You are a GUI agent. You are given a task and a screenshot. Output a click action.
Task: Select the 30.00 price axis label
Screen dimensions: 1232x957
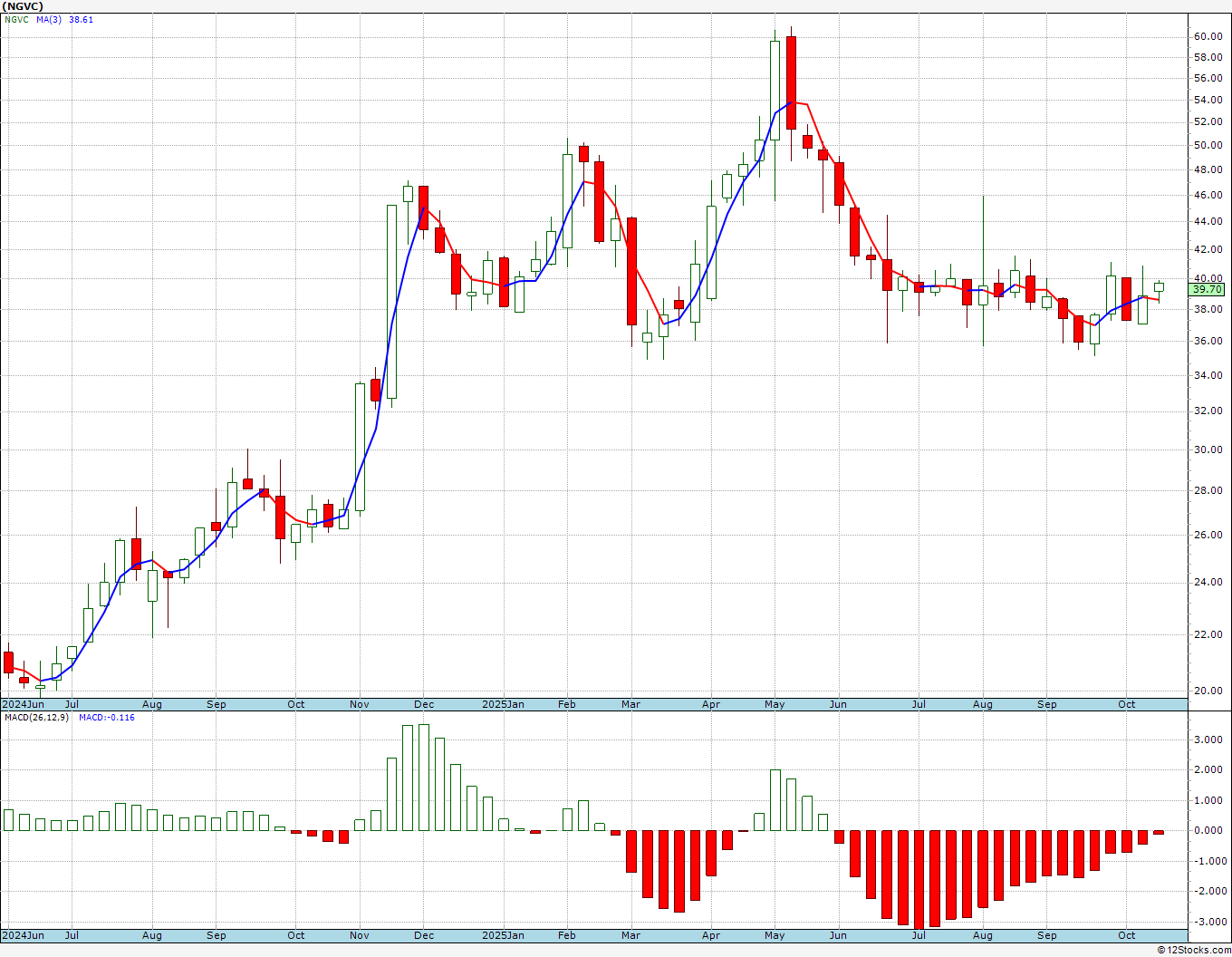(1208, 449)
